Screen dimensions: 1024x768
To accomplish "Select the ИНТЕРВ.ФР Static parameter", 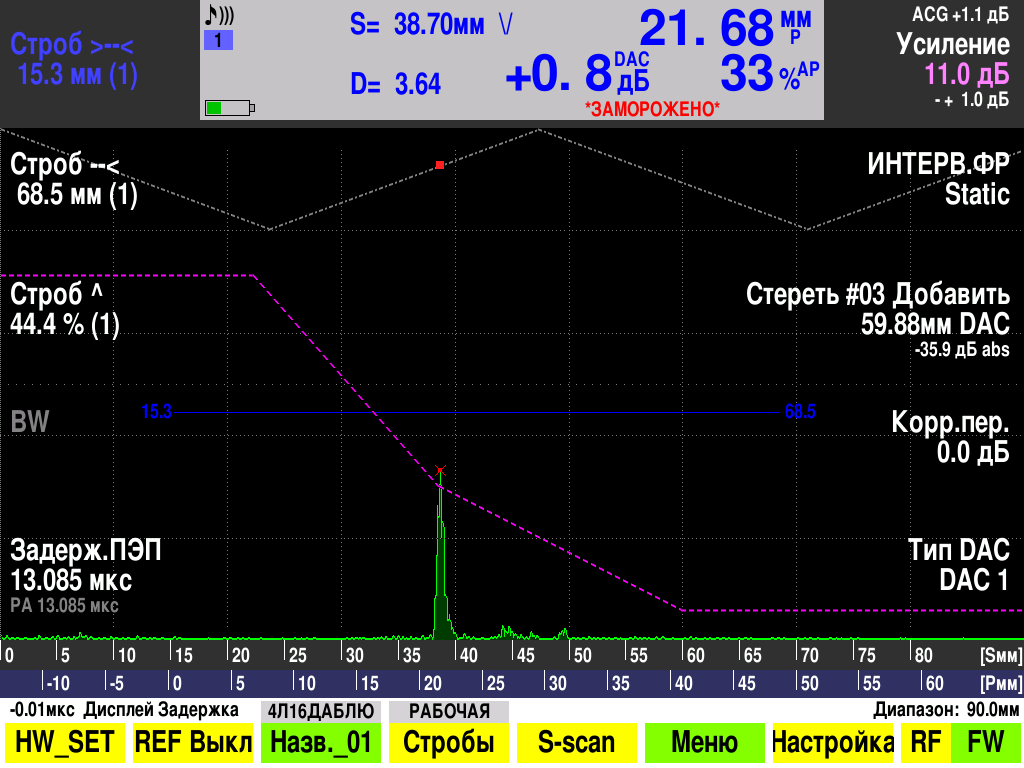I will coord(938,179).
